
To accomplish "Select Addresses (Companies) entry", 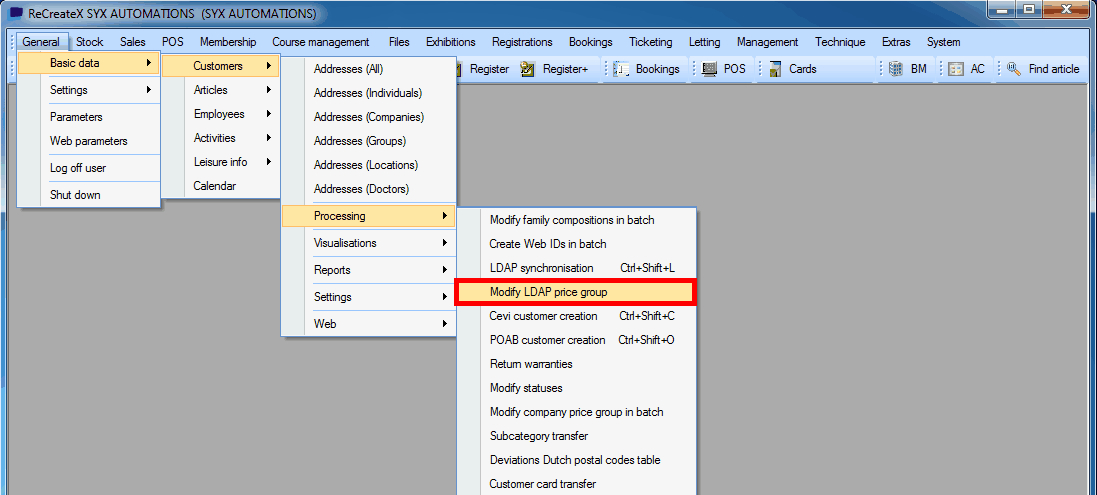I will (x=368, y=117).
